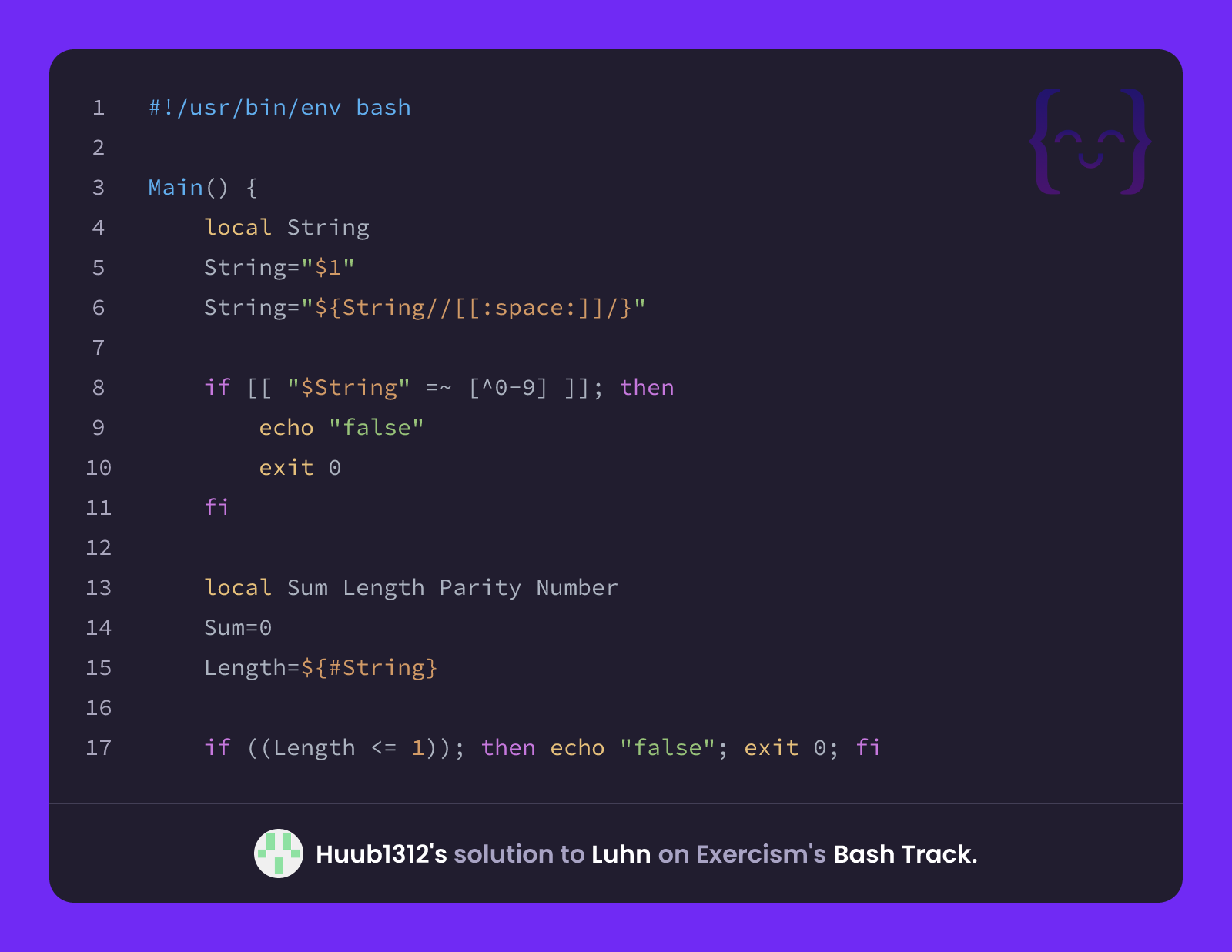
Task: Click the 'Sum=0' assignment
Action: click(x=238, y=628)
